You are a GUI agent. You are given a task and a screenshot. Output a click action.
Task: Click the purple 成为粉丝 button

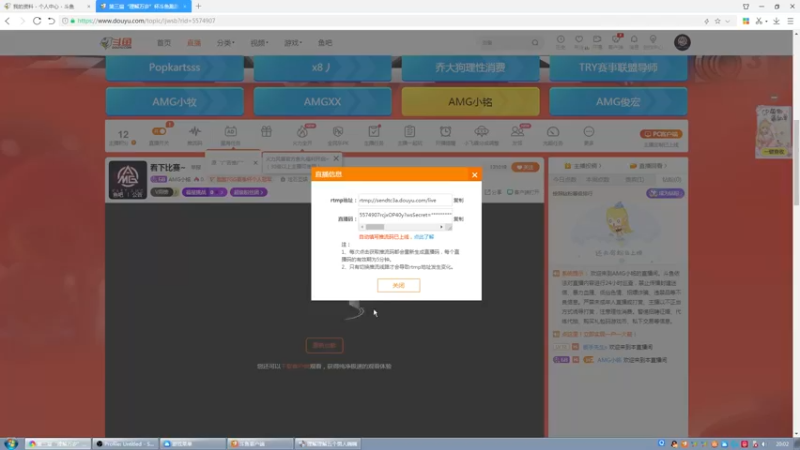tap(665, 193)
